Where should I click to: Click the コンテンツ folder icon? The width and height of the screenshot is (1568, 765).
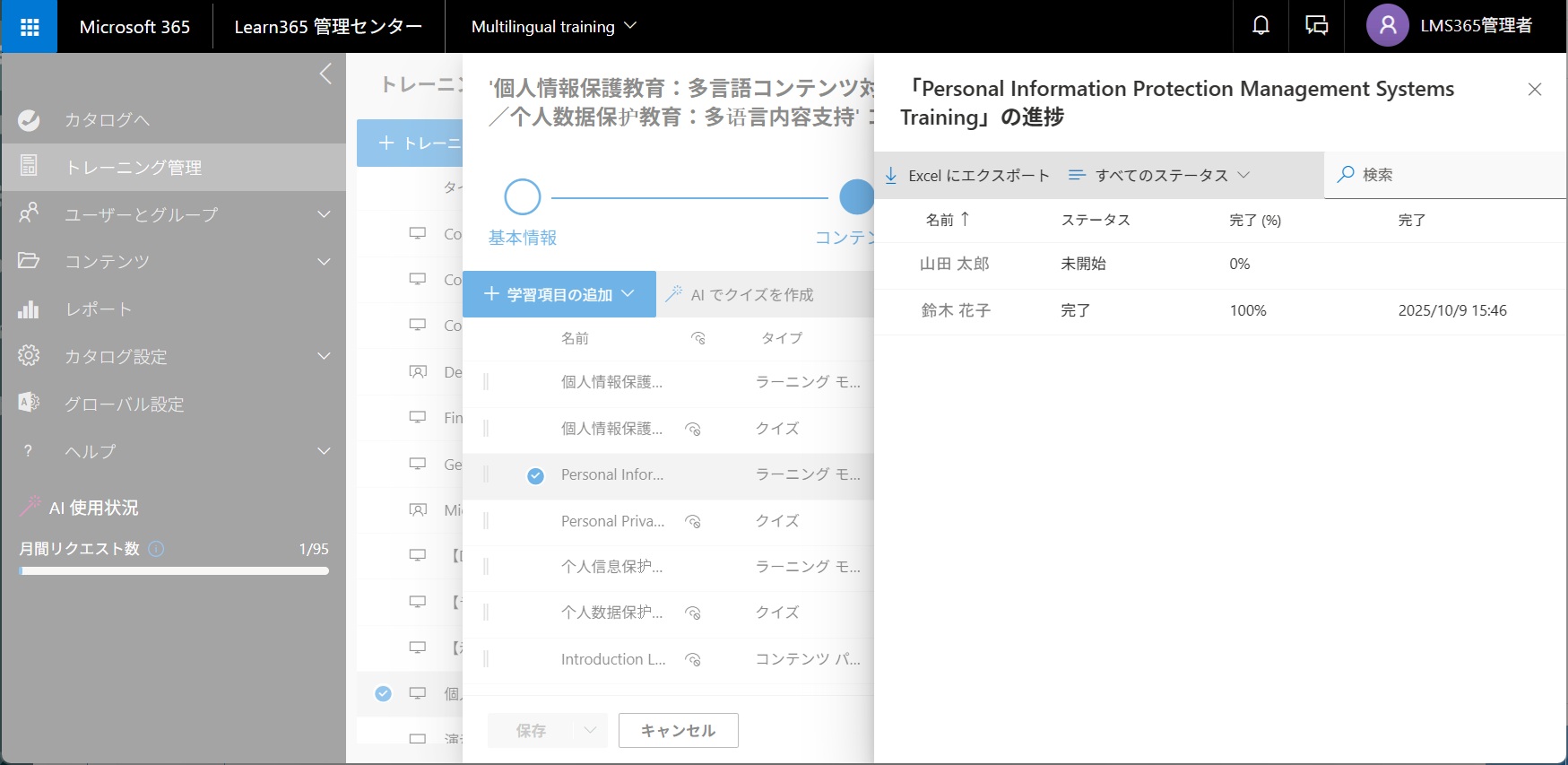(29, 261)
